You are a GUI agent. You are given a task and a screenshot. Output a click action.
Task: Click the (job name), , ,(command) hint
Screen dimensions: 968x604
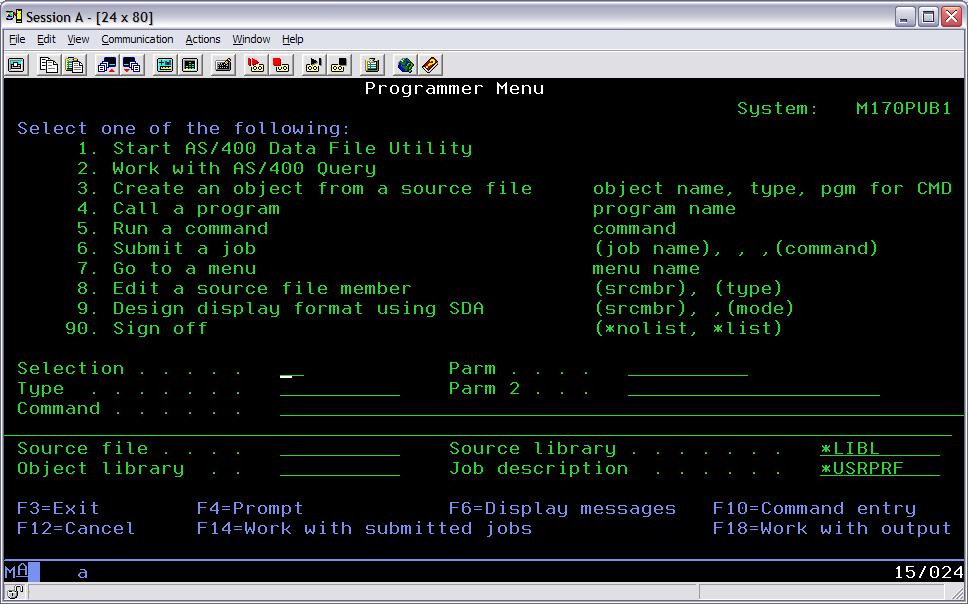point(735,248)
